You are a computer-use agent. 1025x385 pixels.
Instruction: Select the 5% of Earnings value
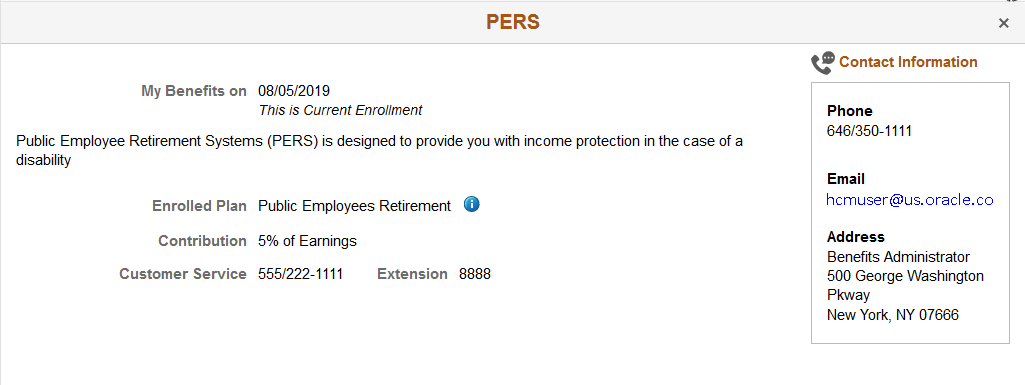(x=307, y=241)
